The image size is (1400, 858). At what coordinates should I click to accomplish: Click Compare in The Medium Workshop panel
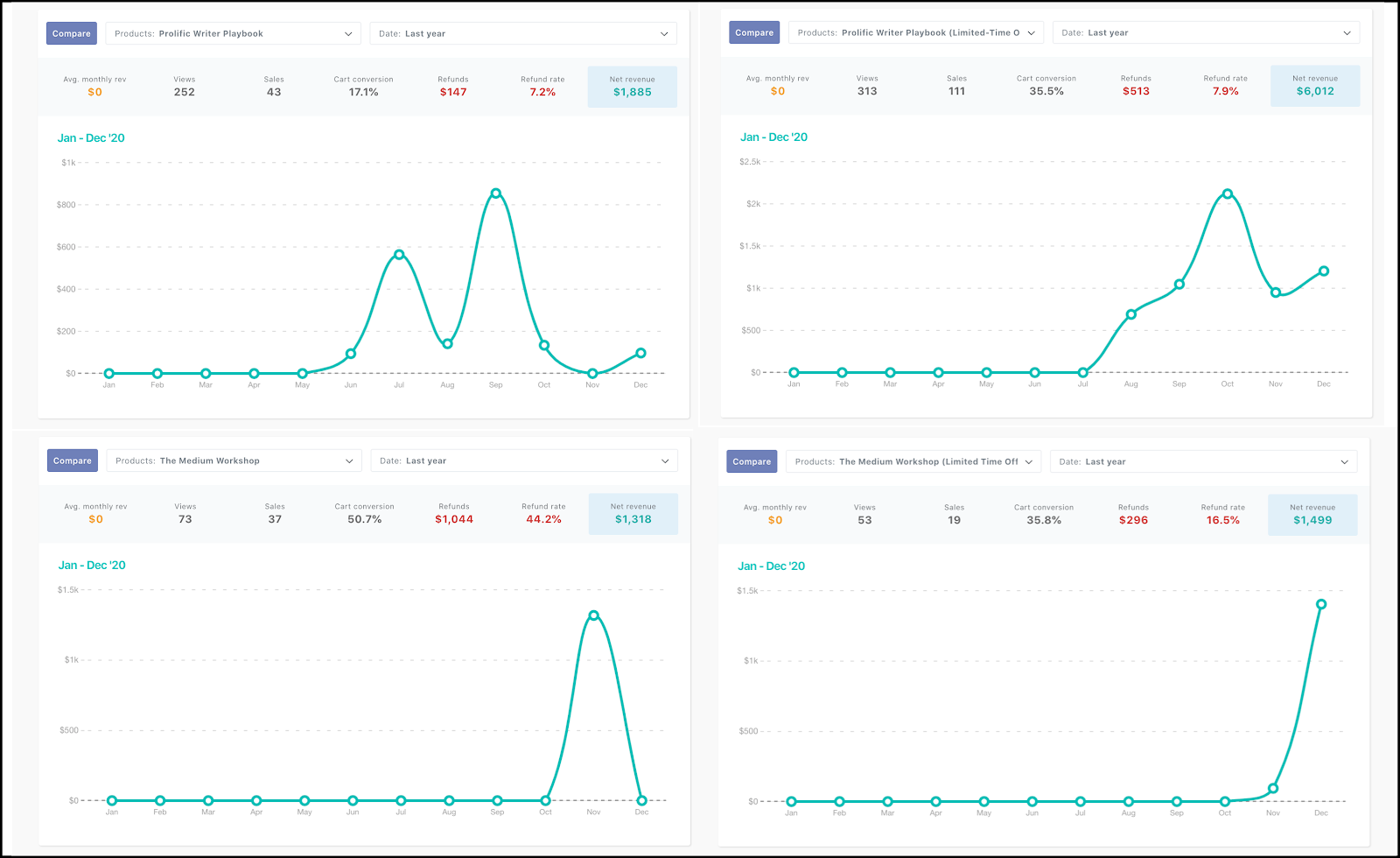[x=72, y=461]
